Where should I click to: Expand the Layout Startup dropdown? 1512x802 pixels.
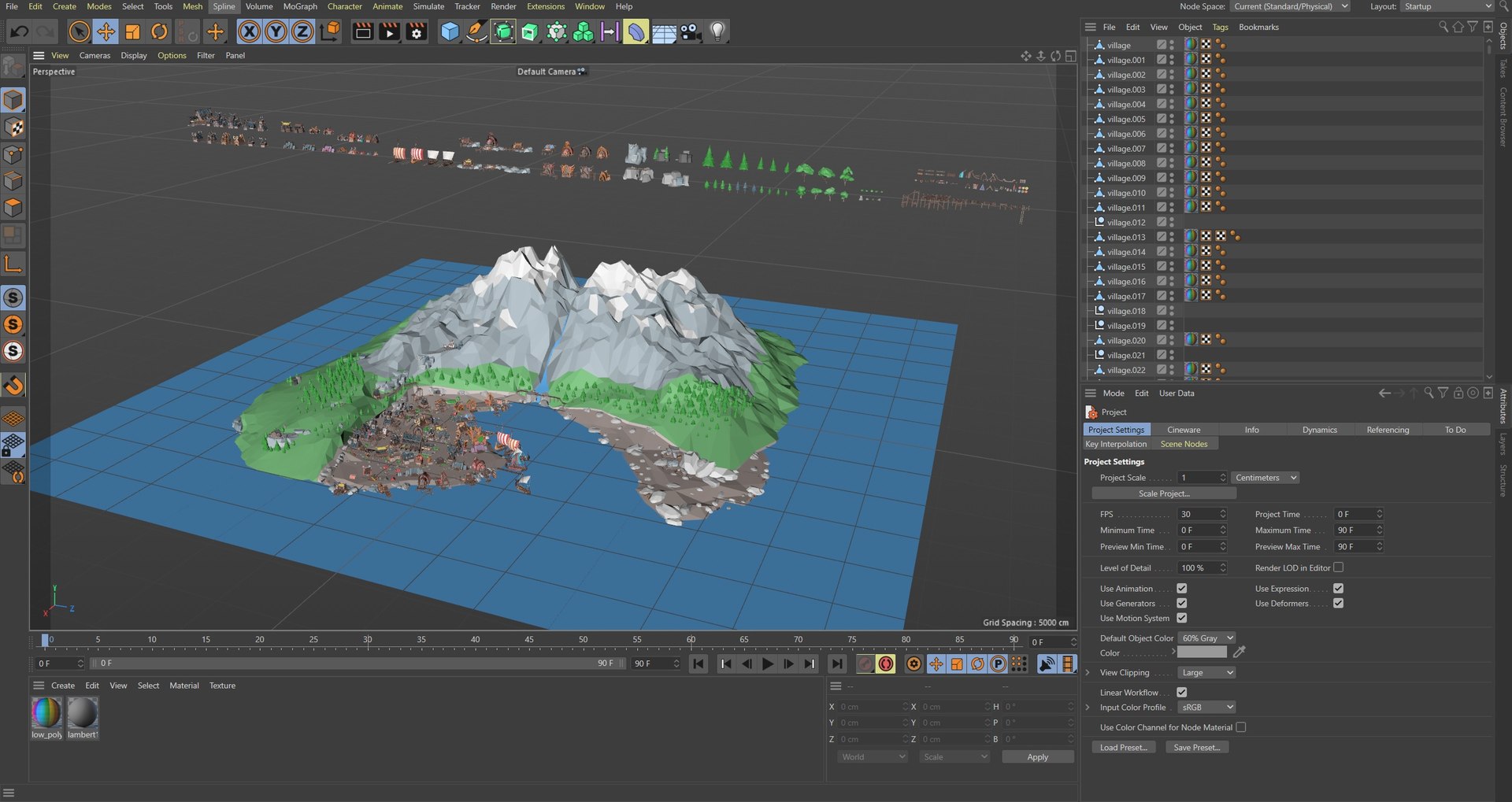point(1447,6)
